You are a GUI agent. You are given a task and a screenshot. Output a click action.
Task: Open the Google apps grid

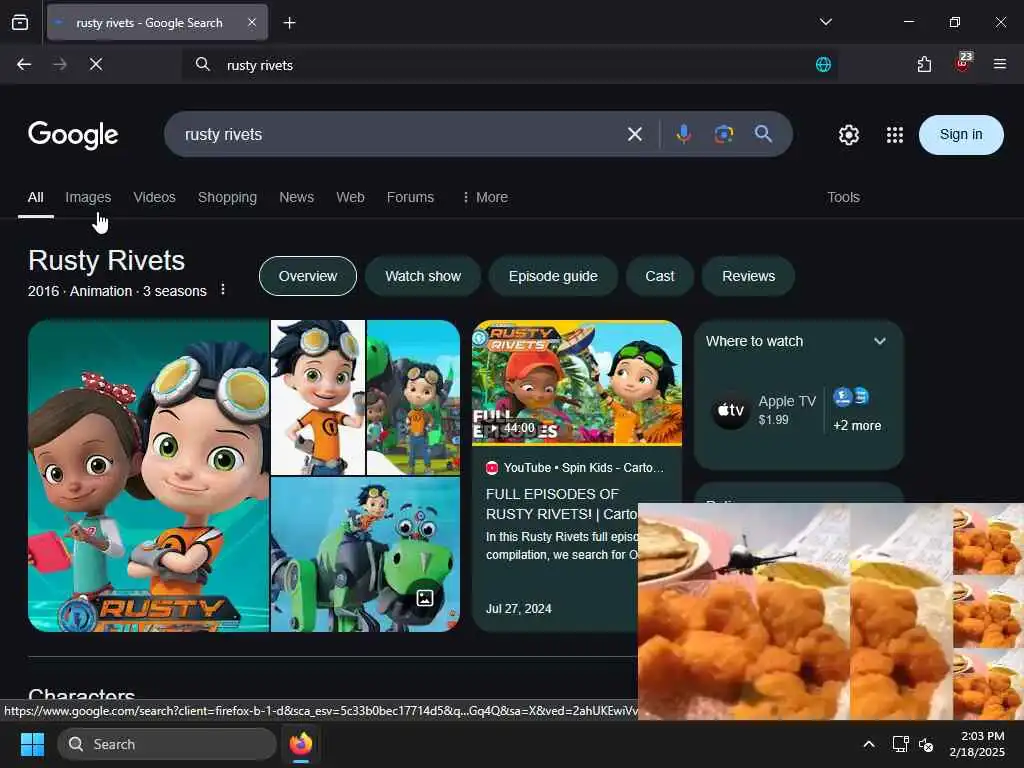tap(895, 135)
